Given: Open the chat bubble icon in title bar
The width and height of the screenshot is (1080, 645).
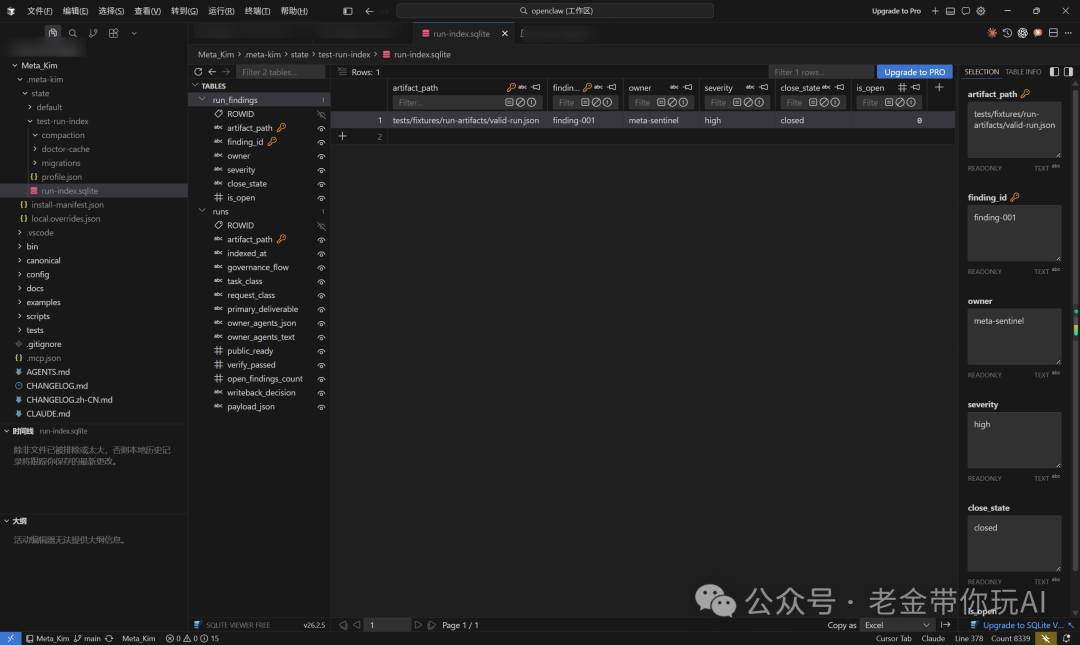Looking at the screenshot, I should pos(966,11).
